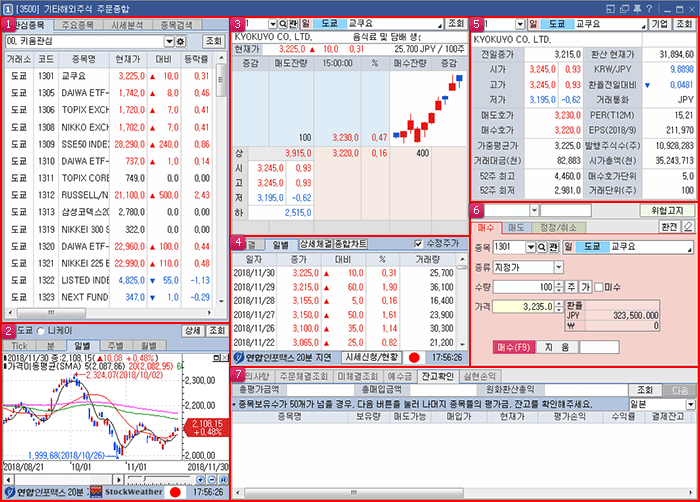Click the 일 market badge in order panel
This screenshot has height=502, width=700.
[569, 247]
